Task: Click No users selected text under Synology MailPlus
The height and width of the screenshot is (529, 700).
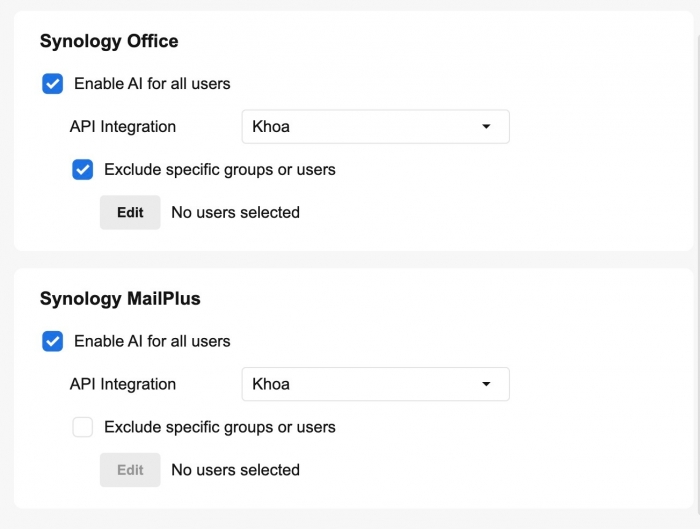Action: tap(235, 470)
